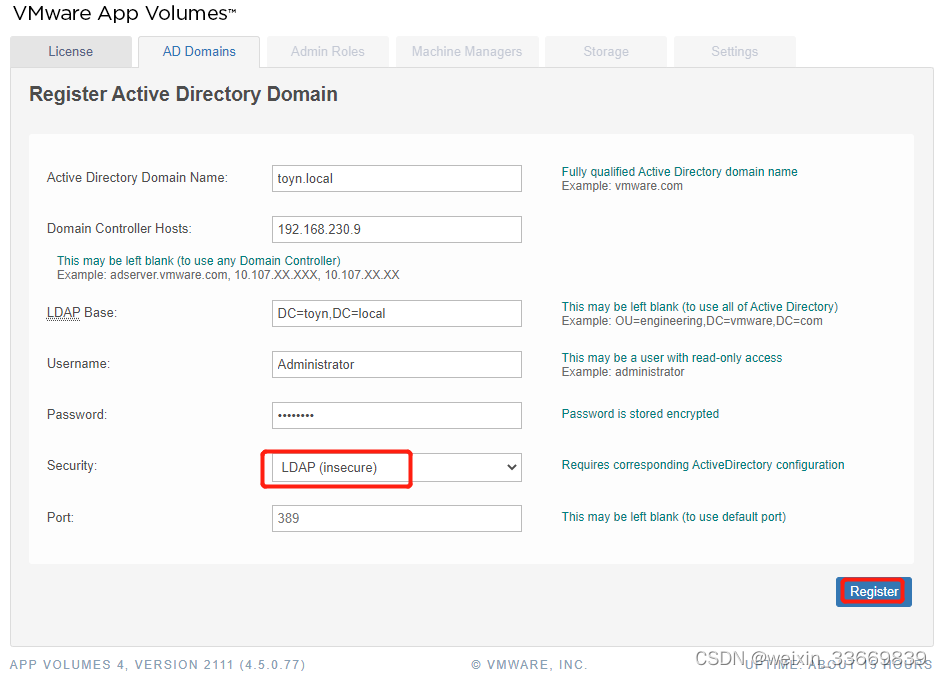Open the License tab
The width and height of the screenshot is (942, 677).
click(x=71, y=52)
